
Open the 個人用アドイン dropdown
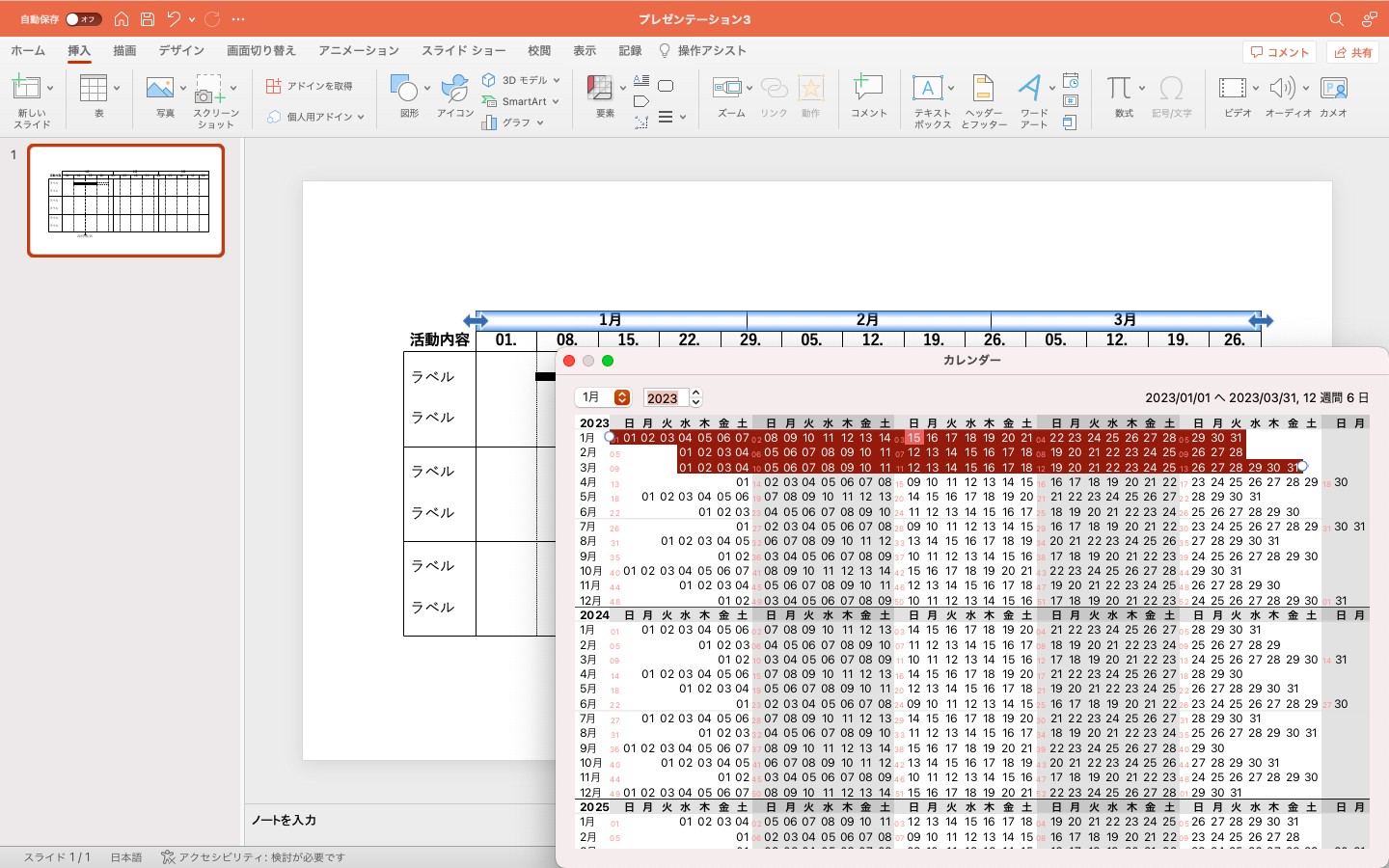pos(315,117)
